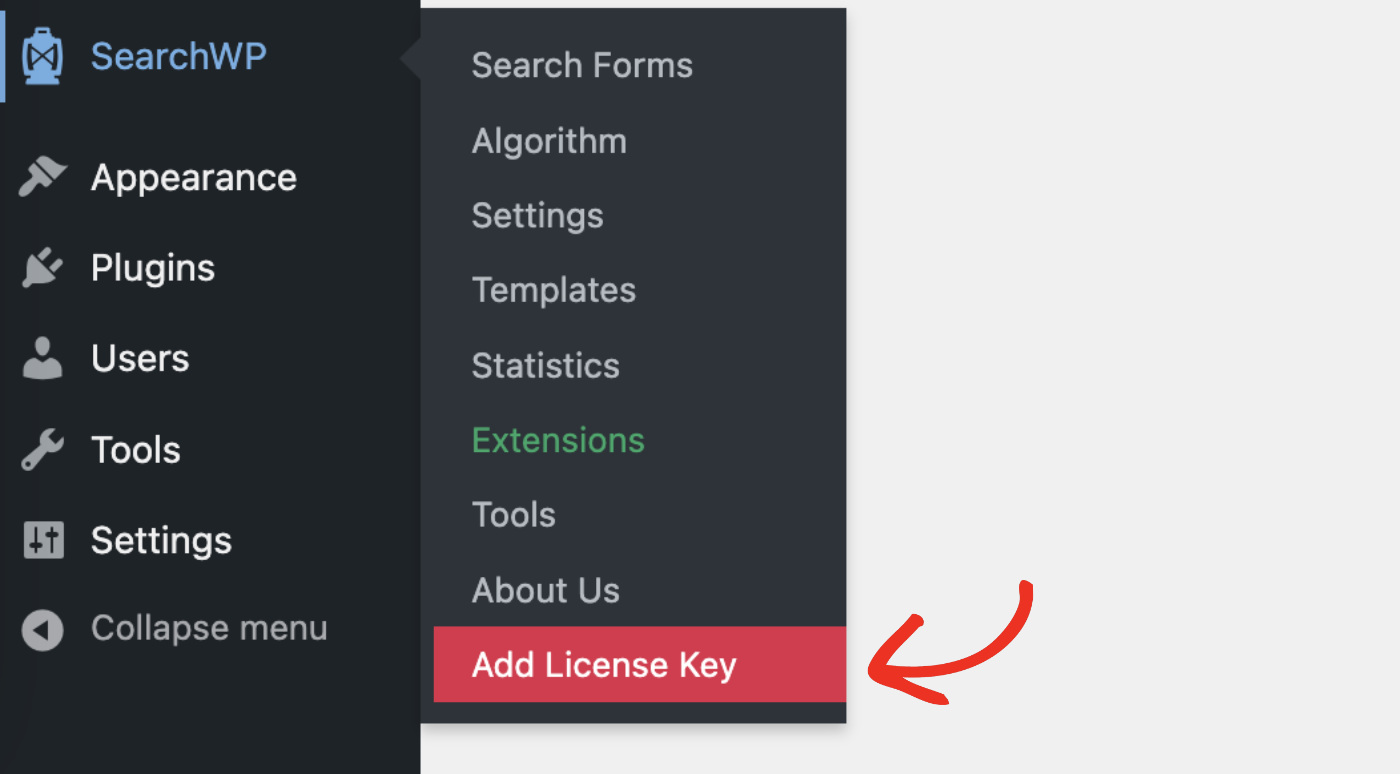Image resolution: width=1400 pixels, height=774 pixels.
Task: View SearchWP Statistics
Action: click(x=545, y=365)
